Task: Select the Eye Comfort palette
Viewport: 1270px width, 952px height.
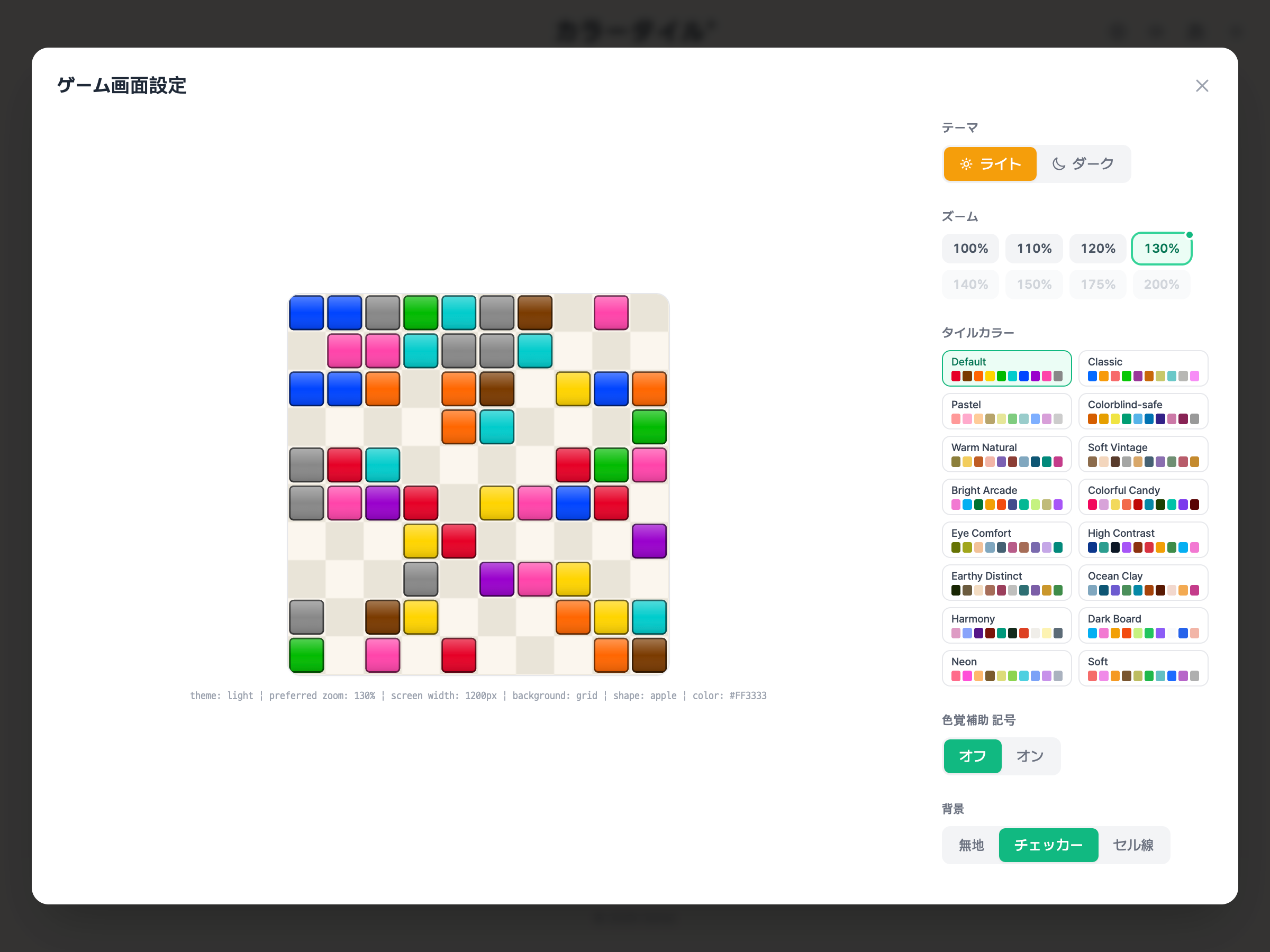Action: (x=1006, y=540)
